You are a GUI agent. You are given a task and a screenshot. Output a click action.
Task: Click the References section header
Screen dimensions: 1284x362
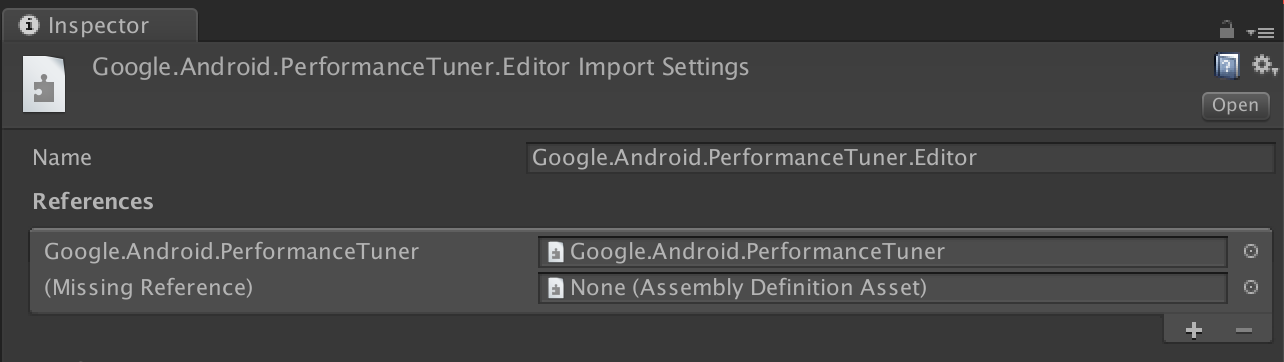93,201
